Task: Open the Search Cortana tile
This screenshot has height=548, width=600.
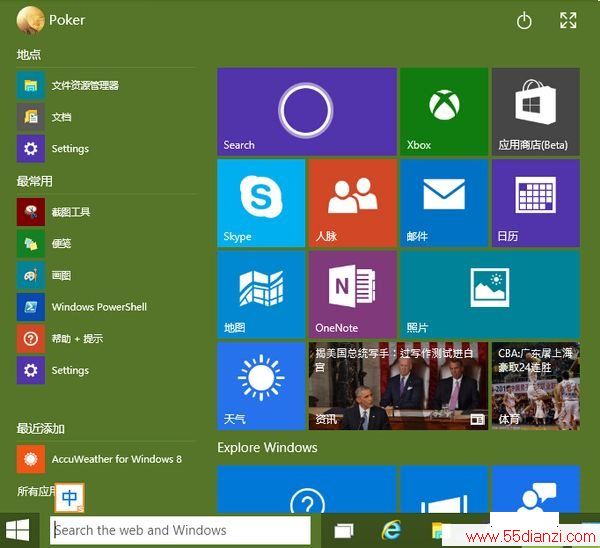Action: point(307,112)
